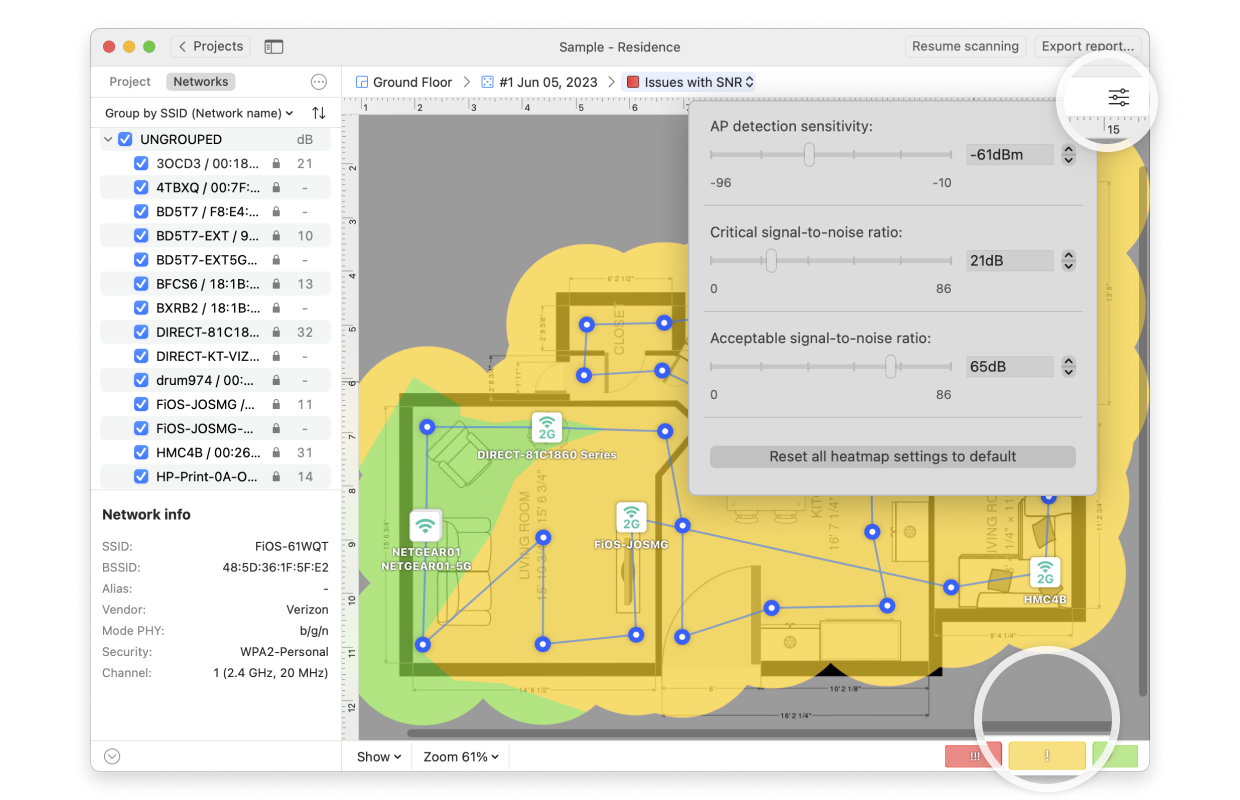Select the DIRECT-81C1860 Series access point icon

point(547,428)
